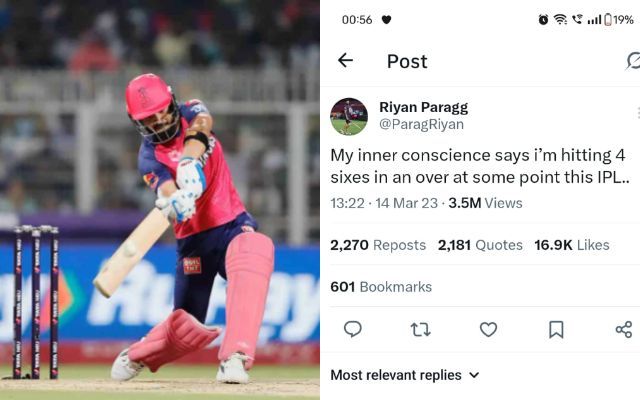The image size is (640, 400).
Task: Tap the heart icon in status bar
Action: point(387,19)
